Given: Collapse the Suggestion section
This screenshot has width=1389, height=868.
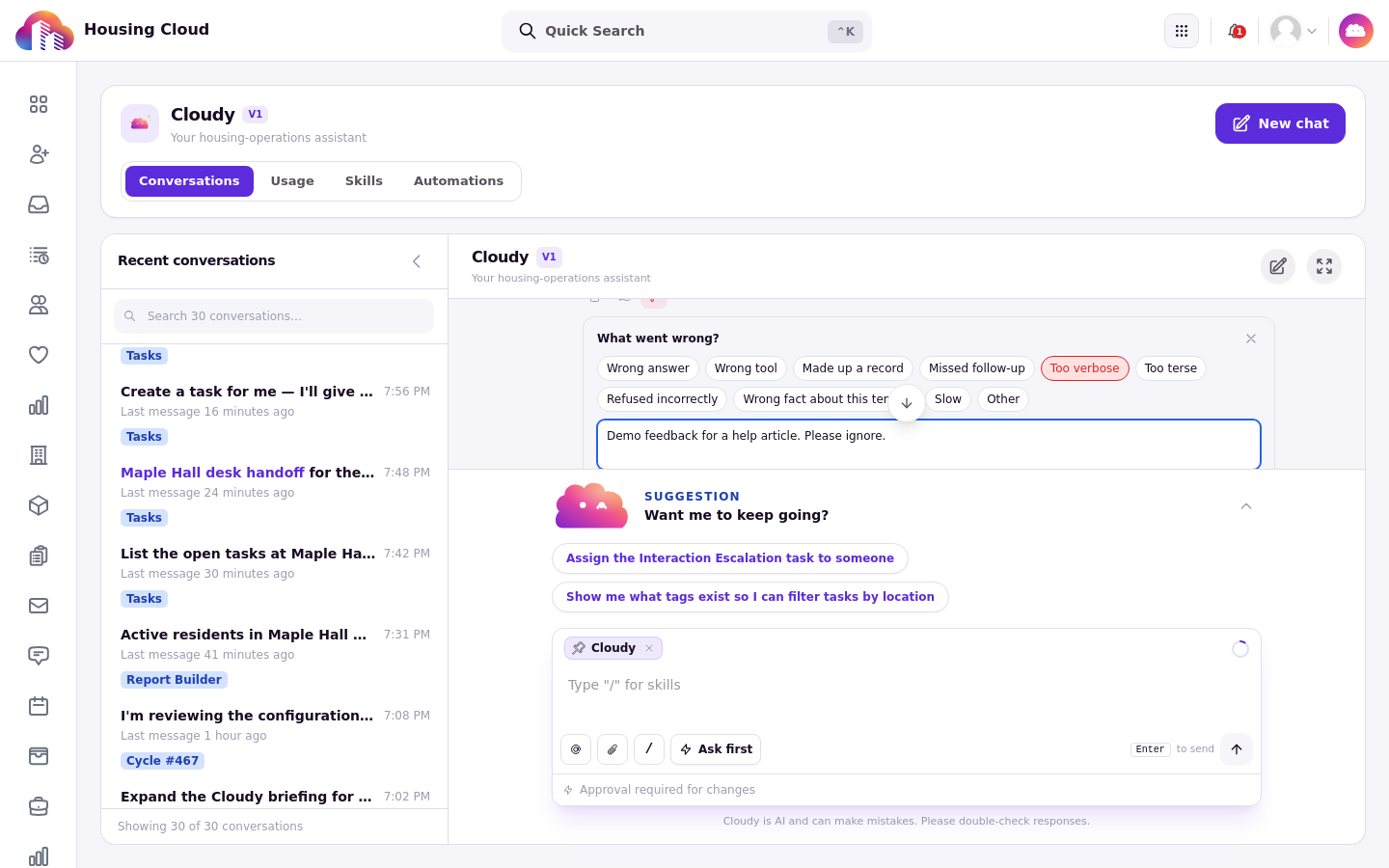Looking at the screenshot, I should click(x=1246, y=506).
